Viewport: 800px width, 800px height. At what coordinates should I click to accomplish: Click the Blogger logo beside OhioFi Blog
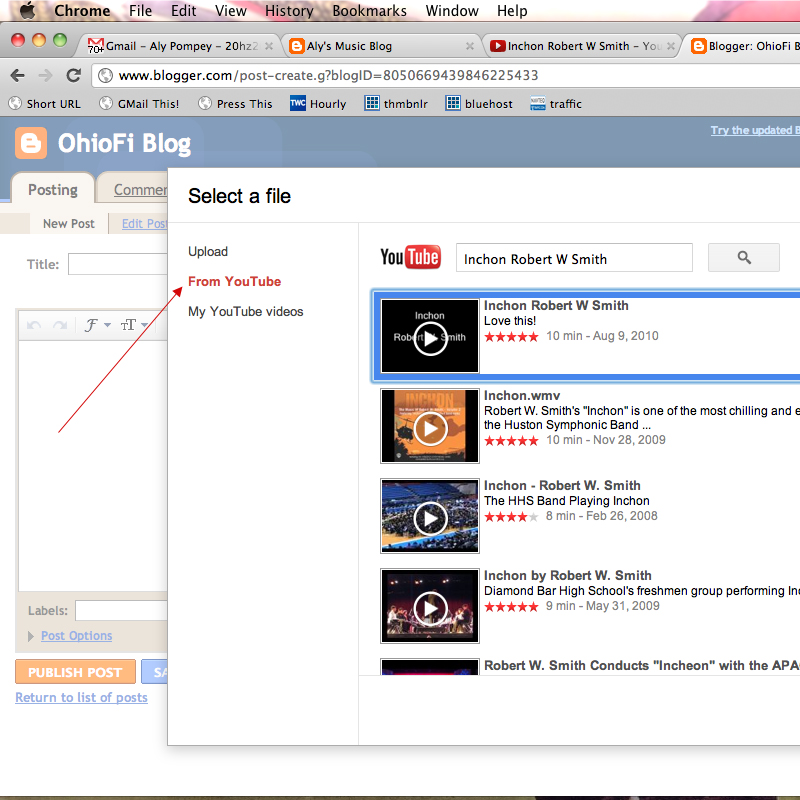[31, 143]
